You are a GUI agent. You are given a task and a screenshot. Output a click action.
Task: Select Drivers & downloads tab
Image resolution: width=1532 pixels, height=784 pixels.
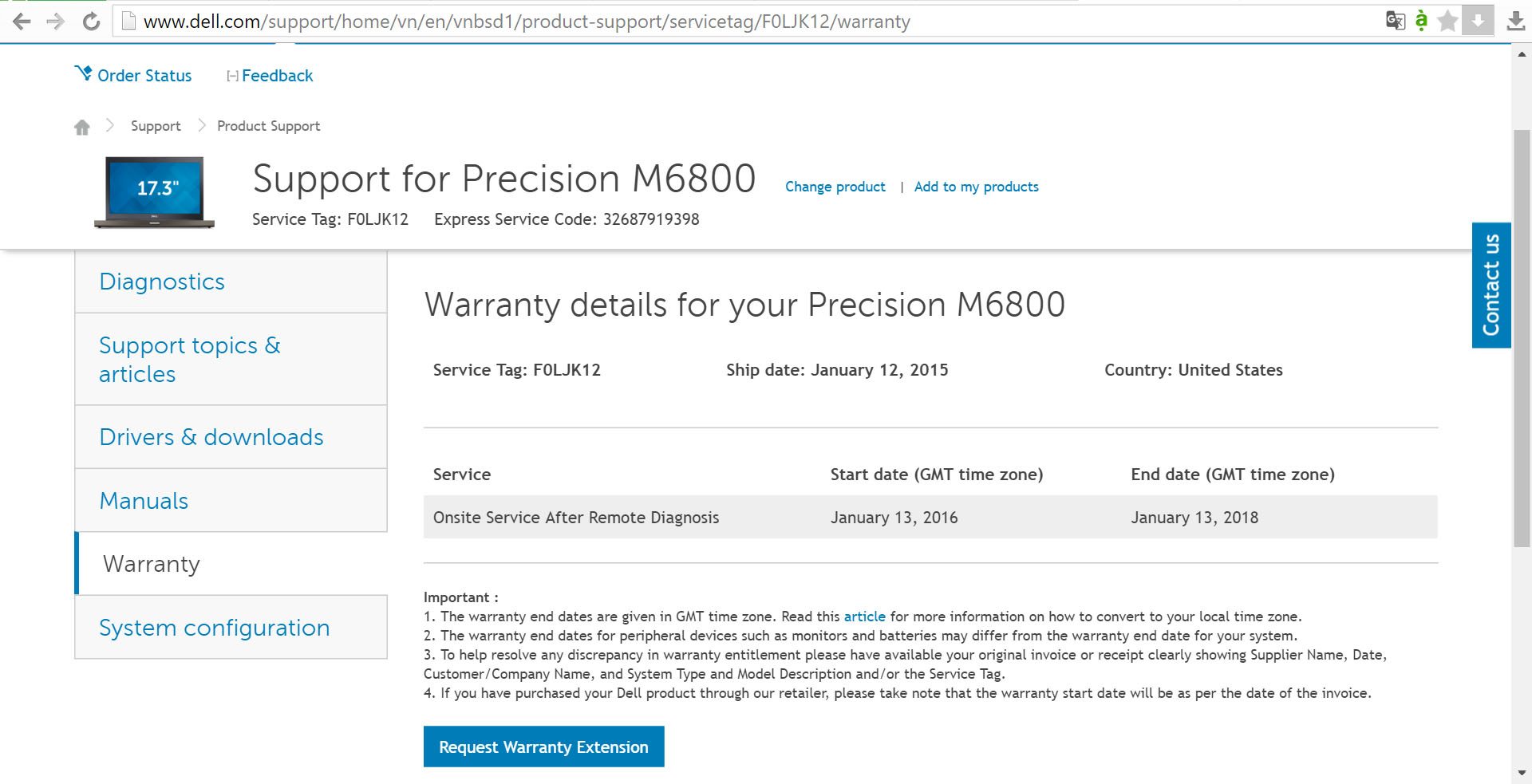(211, 437)
